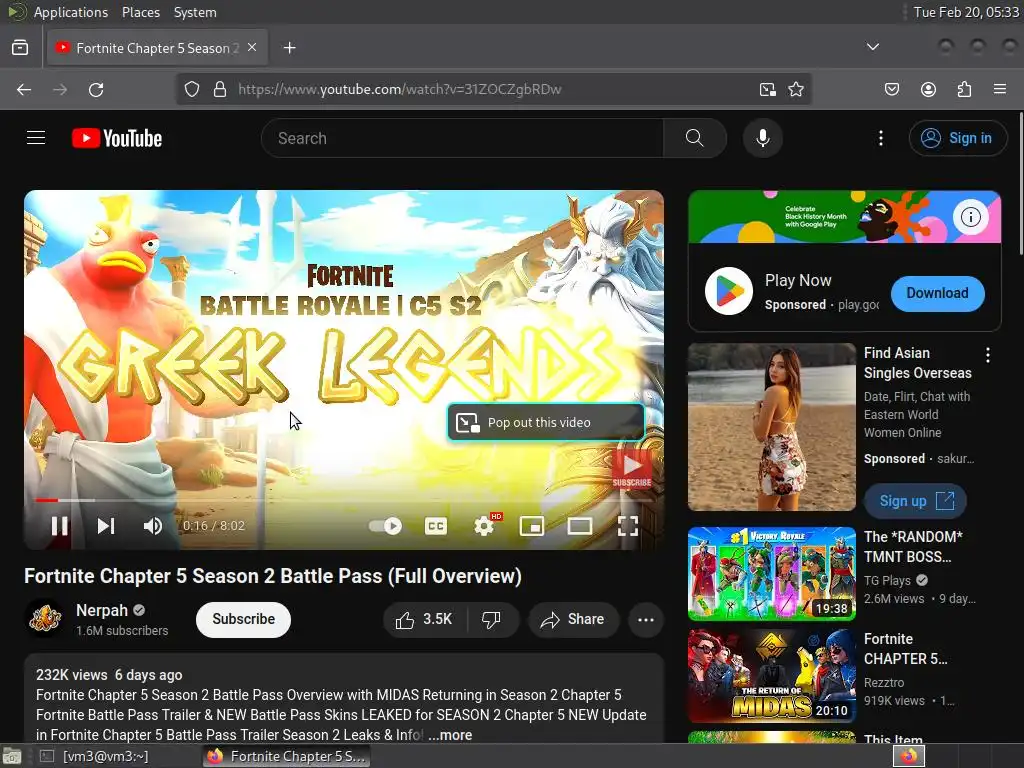Open Save to Pocket

pos(891,89)
